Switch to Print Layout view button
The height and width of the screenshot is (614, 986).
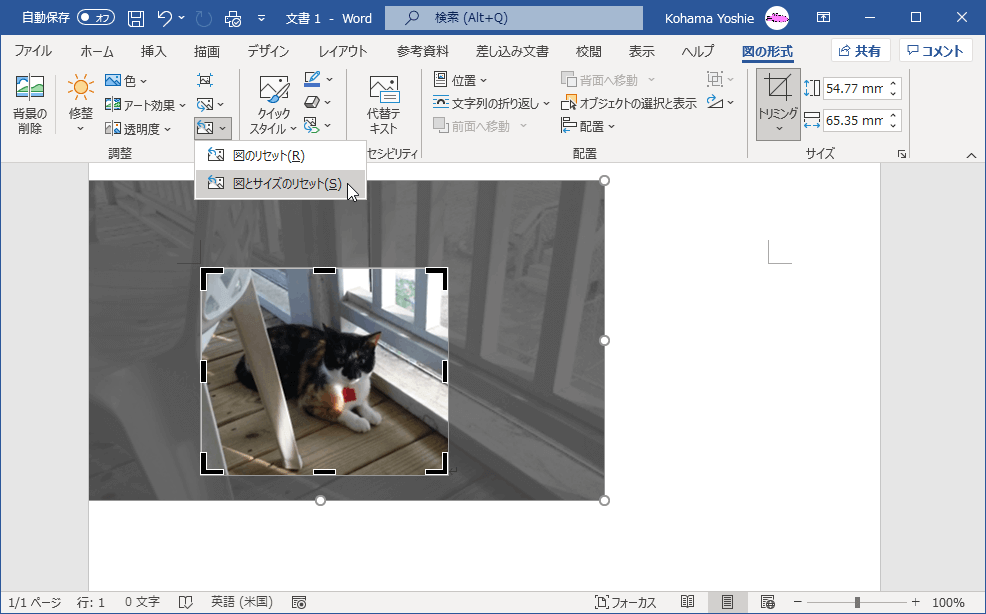[x=727, y=602]
